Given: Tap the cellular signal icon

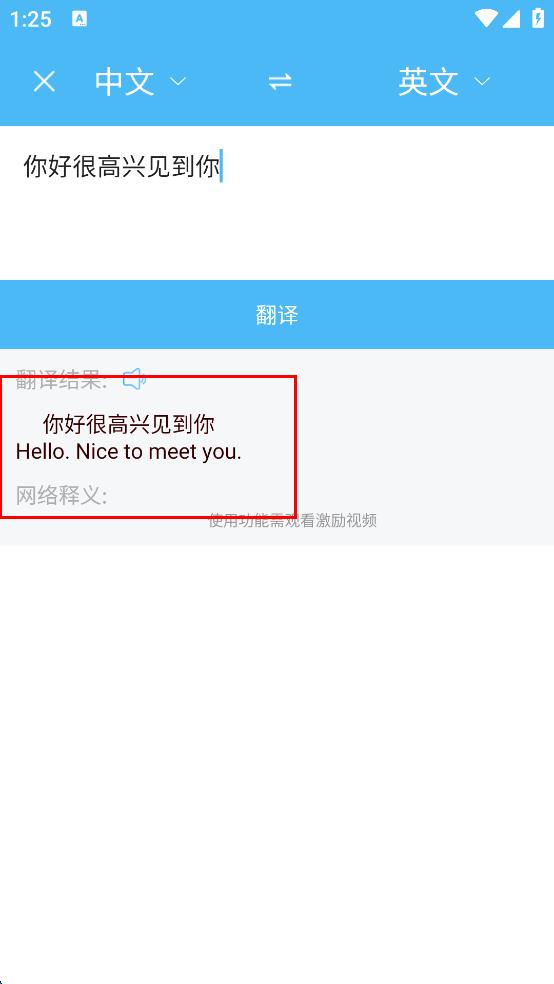Looking at the screenshot, I should pyautogui.click(x=511, y=19).
